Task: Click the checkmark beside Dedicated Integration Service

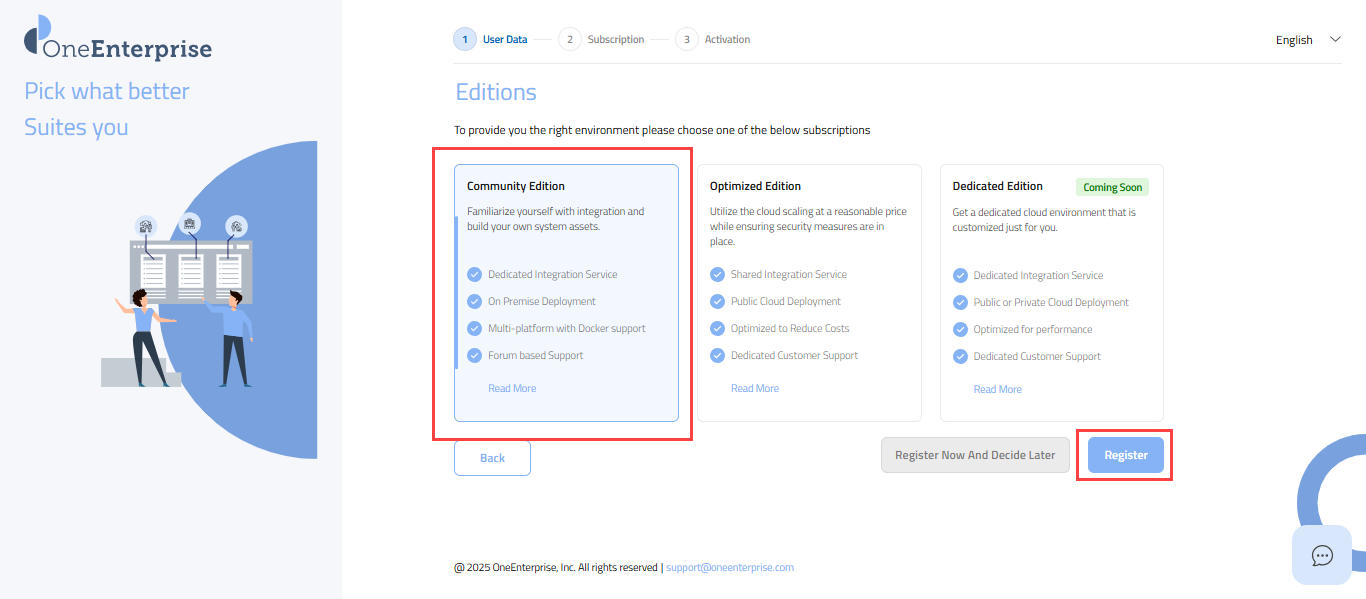Action: coord(474,274)
